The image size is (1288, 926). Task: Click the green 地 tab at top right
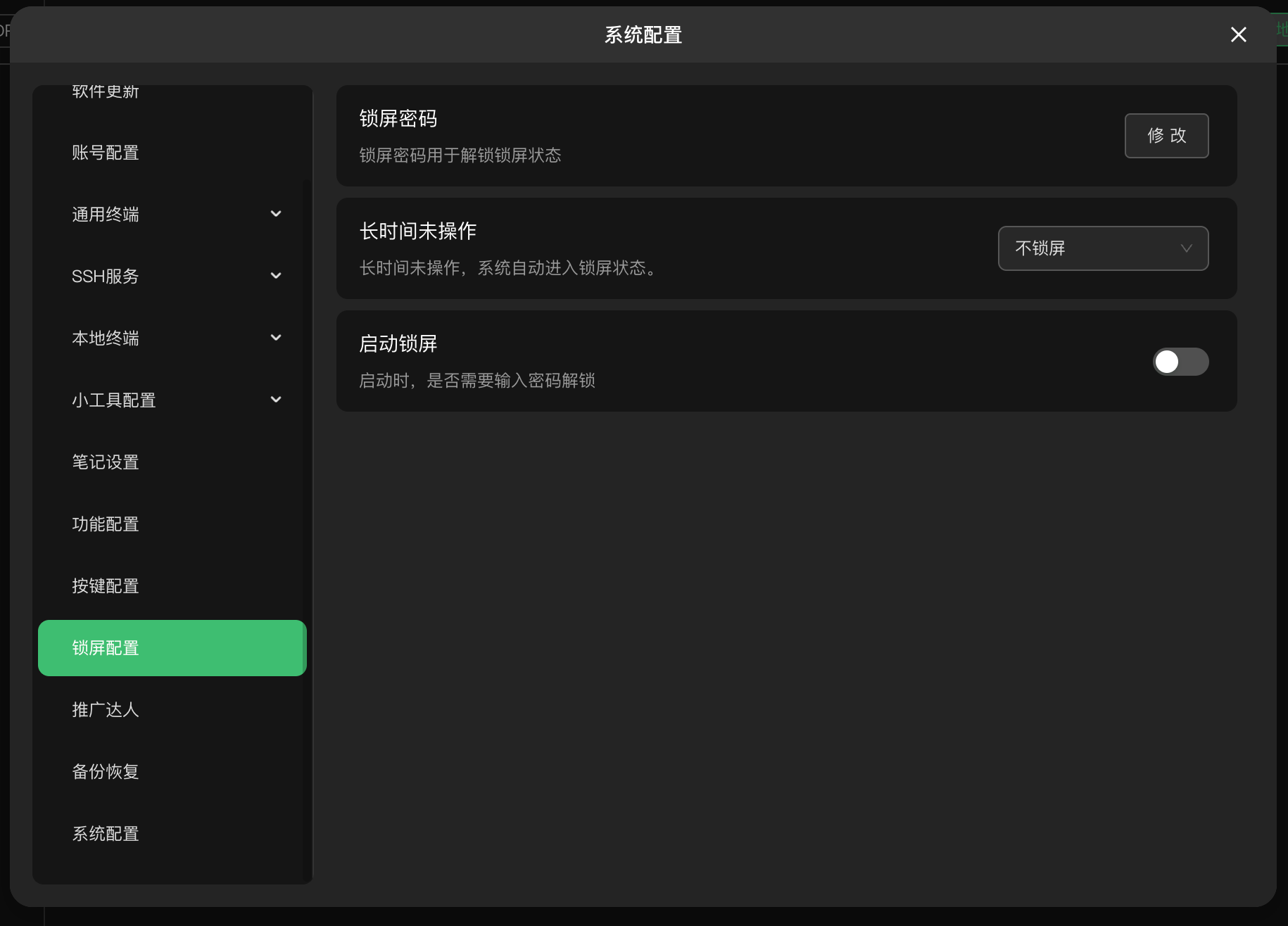[1282, 30]
